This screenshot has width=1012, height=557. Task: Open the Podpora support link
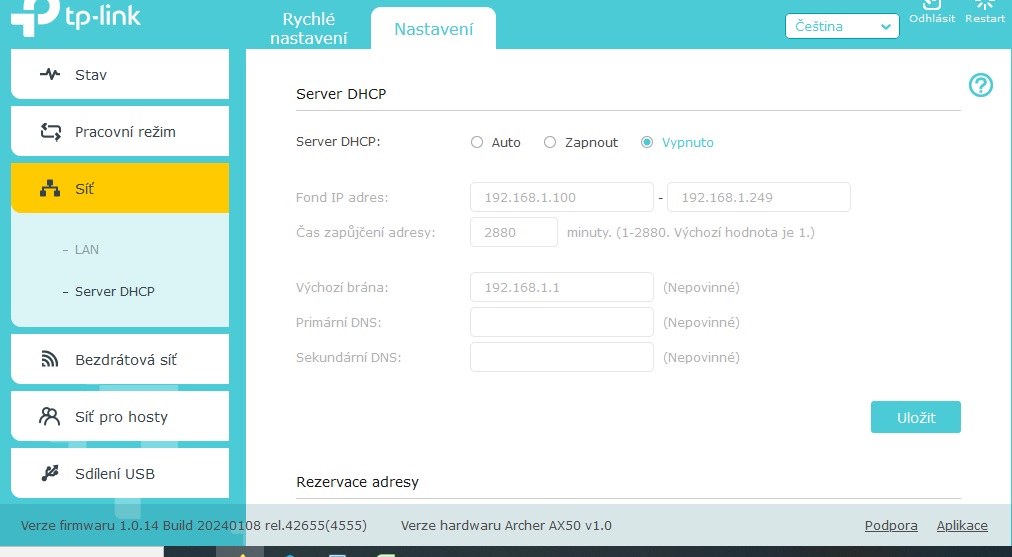point(890,526)
